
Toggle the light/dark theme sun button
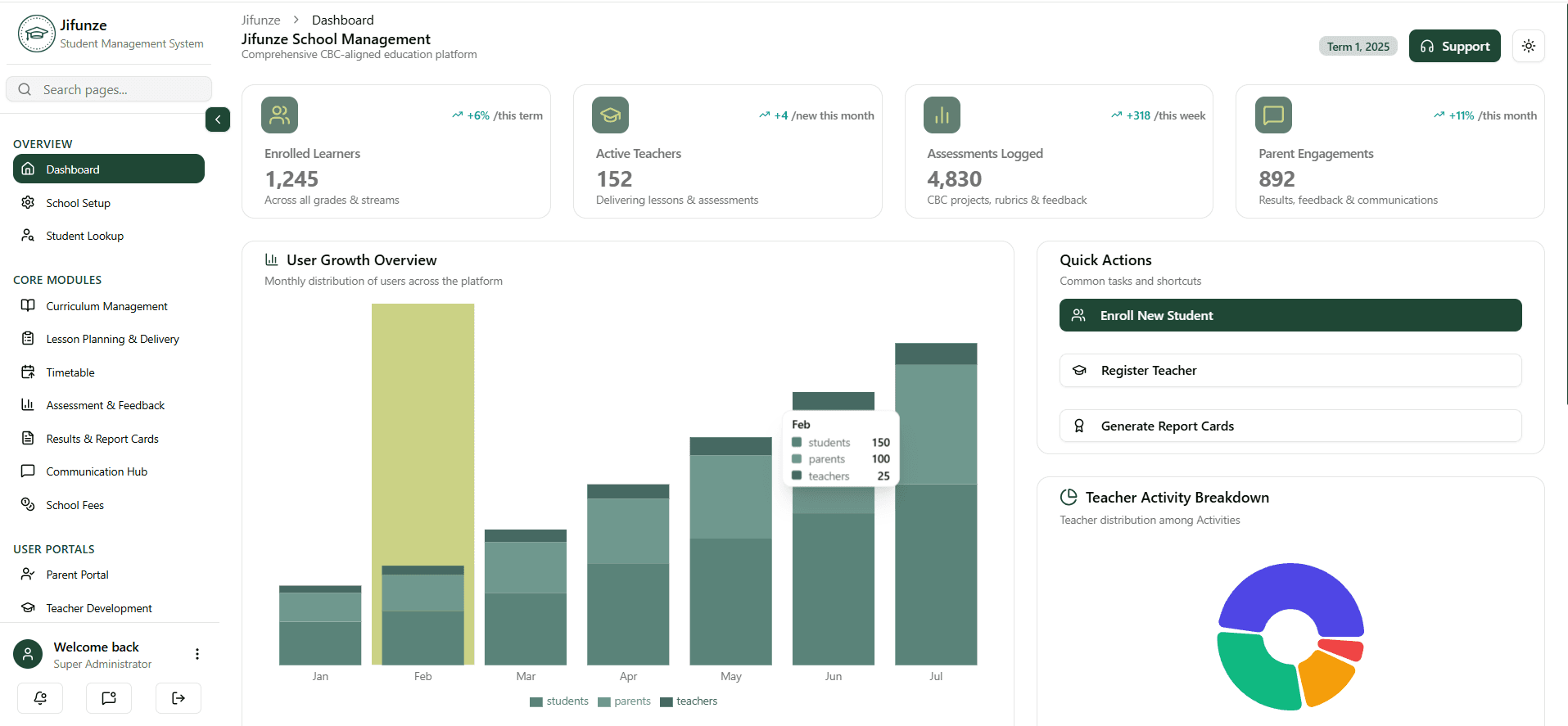(1528, 47)
